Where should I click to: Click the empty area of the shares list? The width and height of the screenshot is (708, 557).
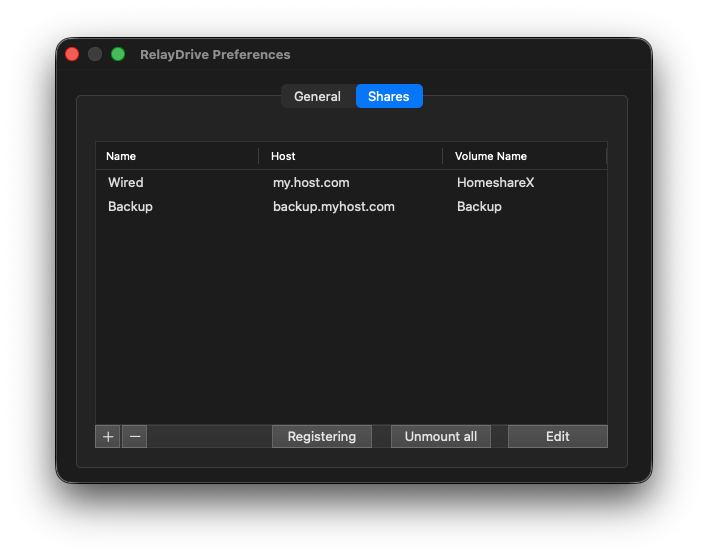coord(350,320)
